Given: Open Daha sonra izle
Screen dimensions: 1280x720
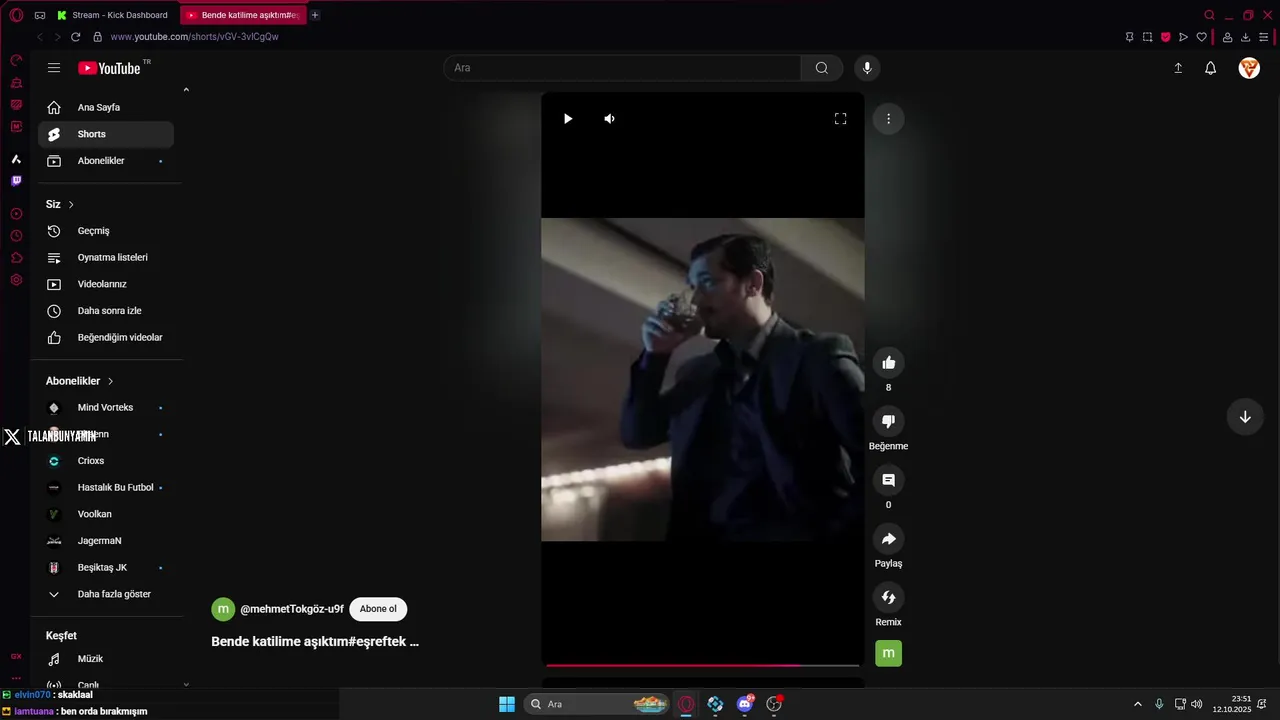Looking at the screenshot, I should 106,311.
